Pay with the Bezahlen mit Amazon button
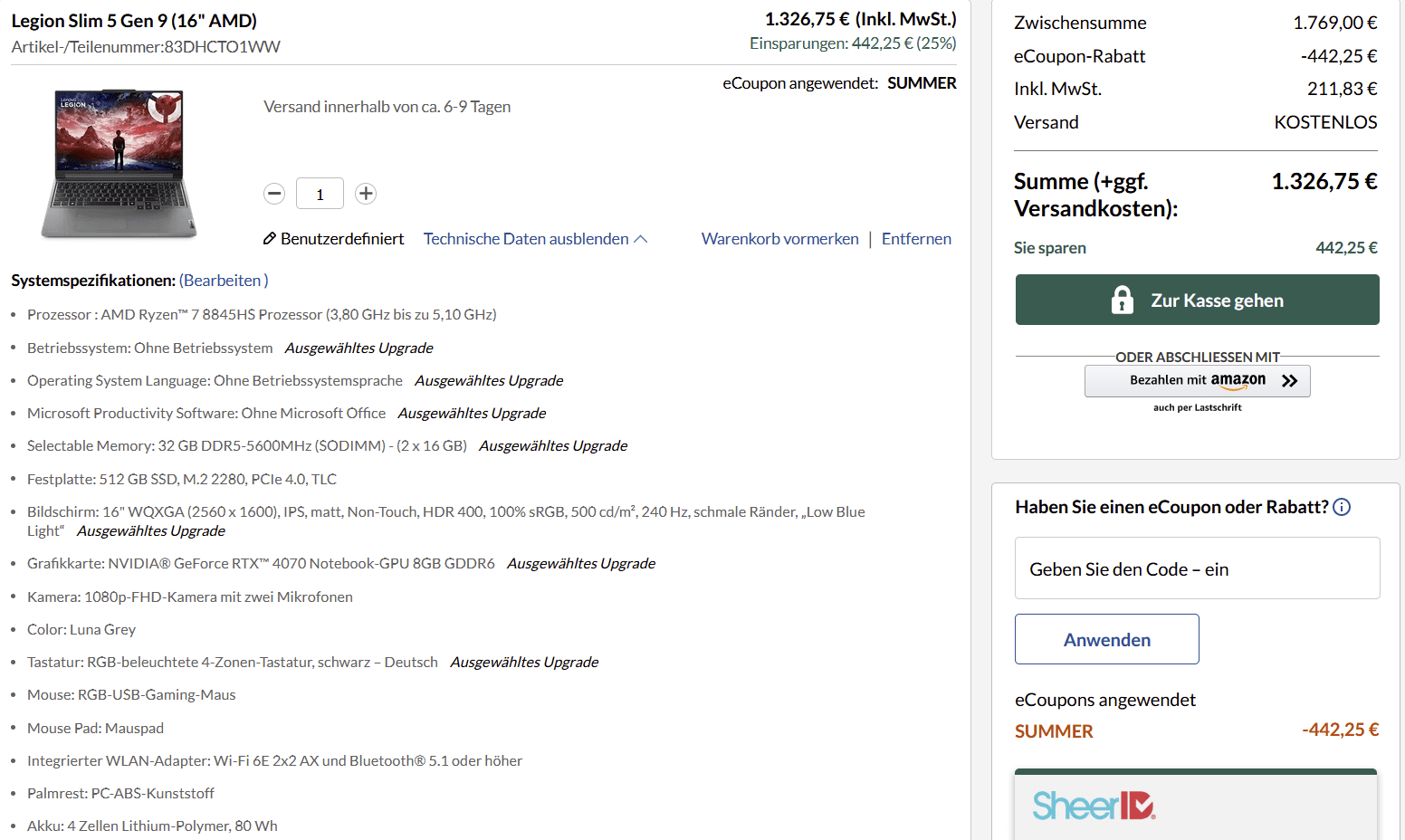This screenshot has height=840, width=1405. click(x=1197, y=381)
